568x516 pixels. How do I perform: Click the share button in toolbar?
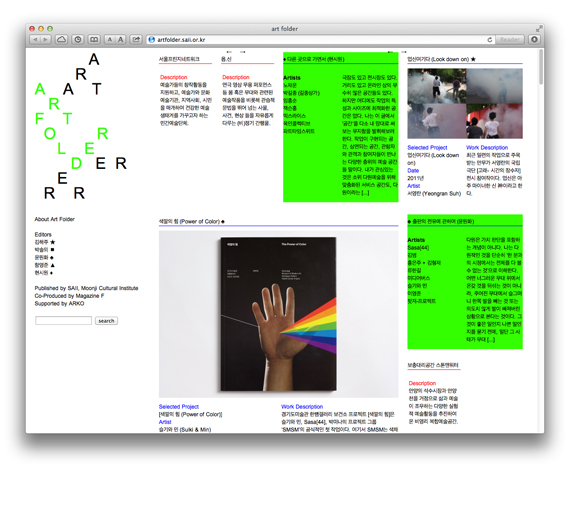[x=136, y=39]
